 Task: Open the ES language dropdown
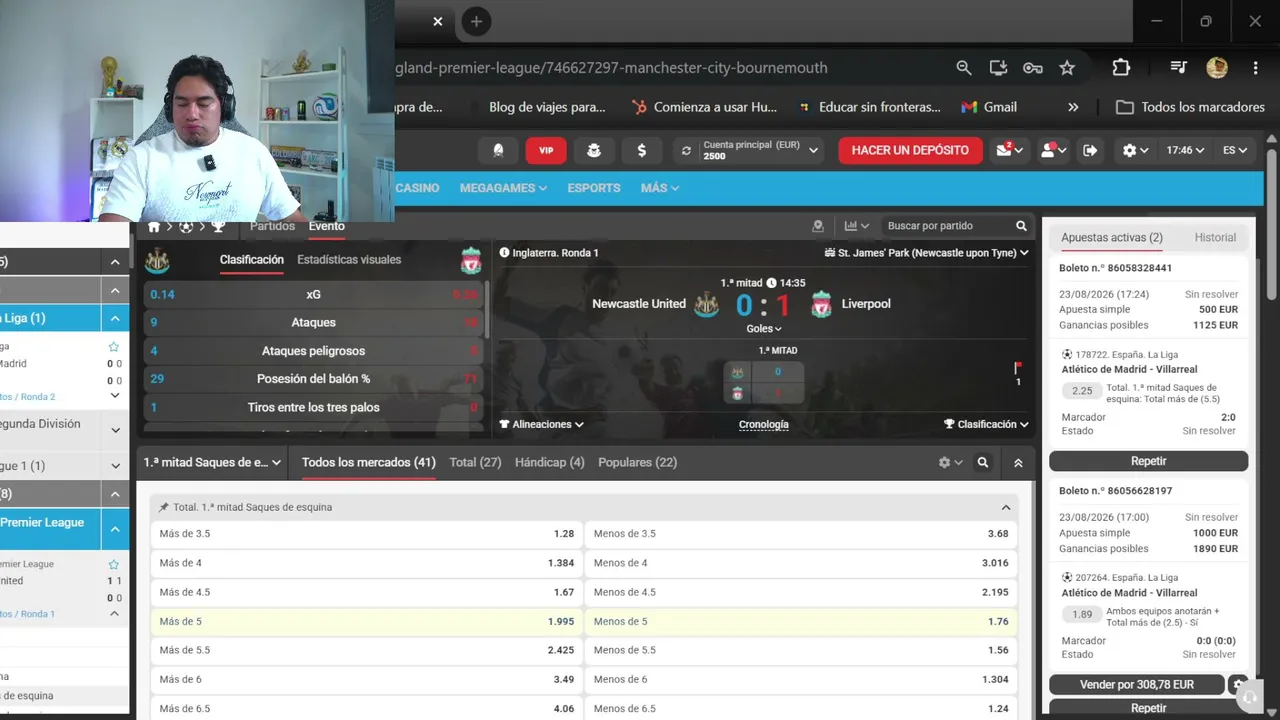coord(1235,150)
